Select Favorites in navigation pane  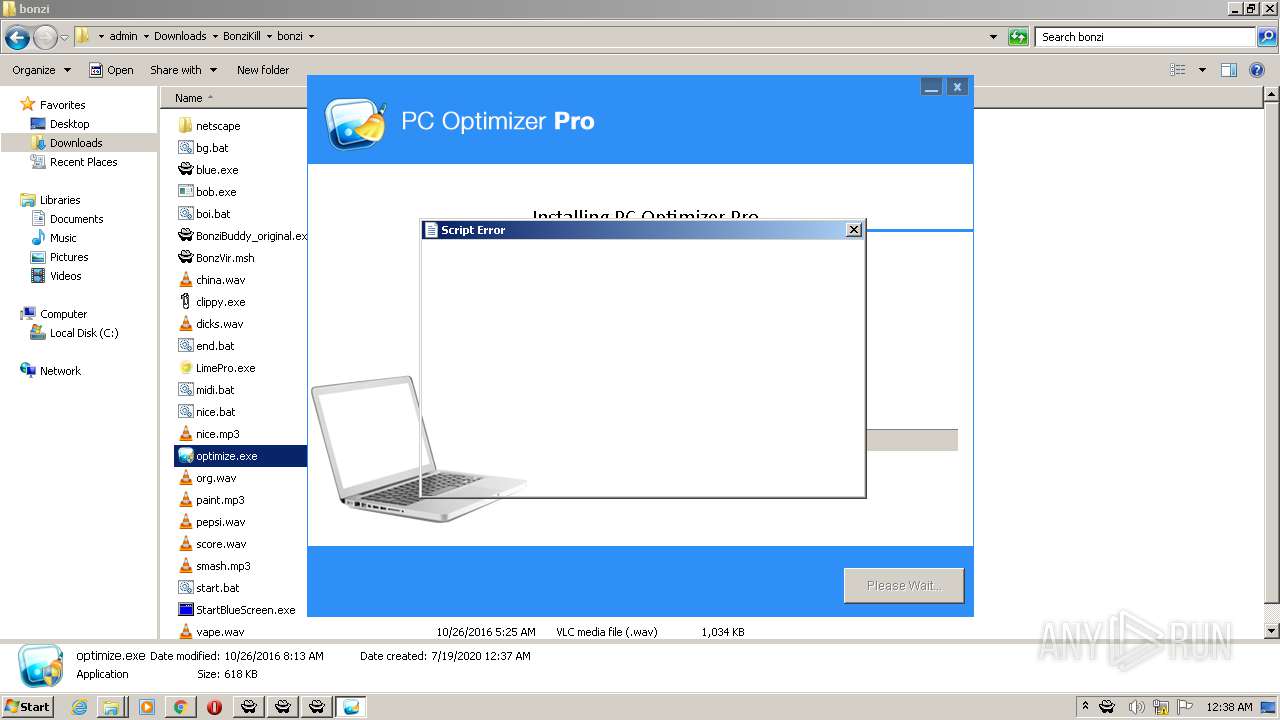pyautogui.click(x=62, y=105)
